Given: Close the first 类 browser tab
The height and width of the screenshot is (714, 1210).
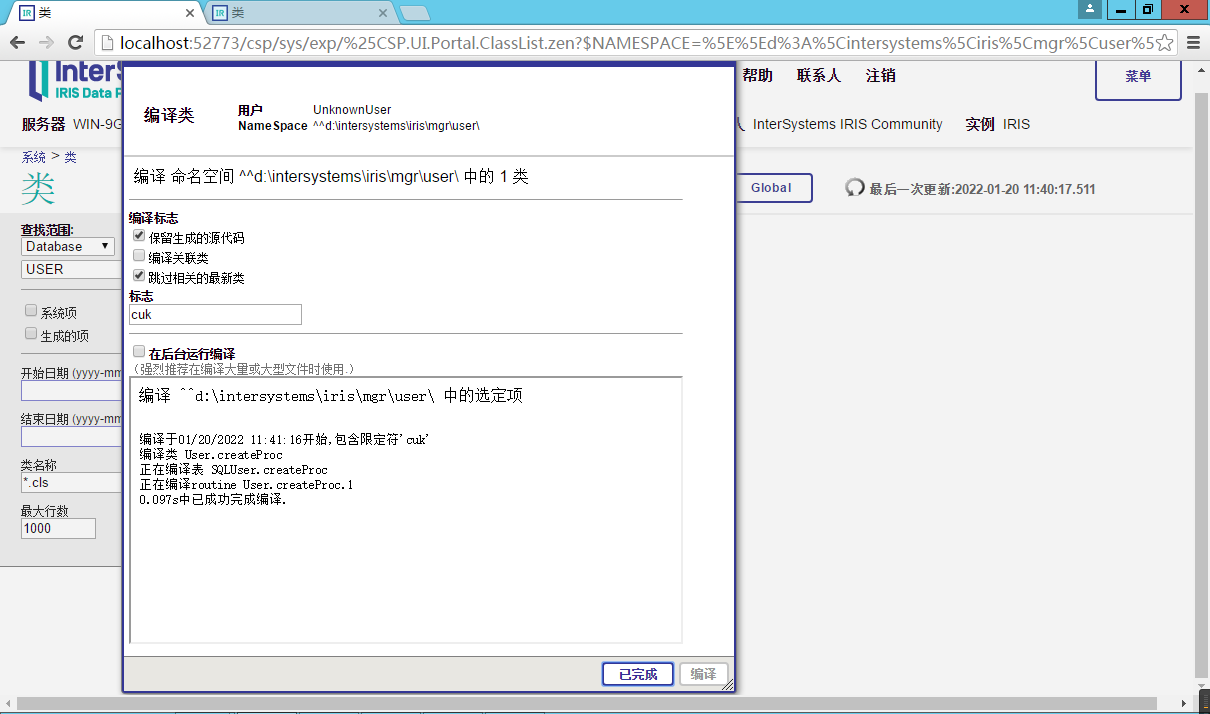Looking at the screenshot, I should pyautogui.click(x=190, y=13).
